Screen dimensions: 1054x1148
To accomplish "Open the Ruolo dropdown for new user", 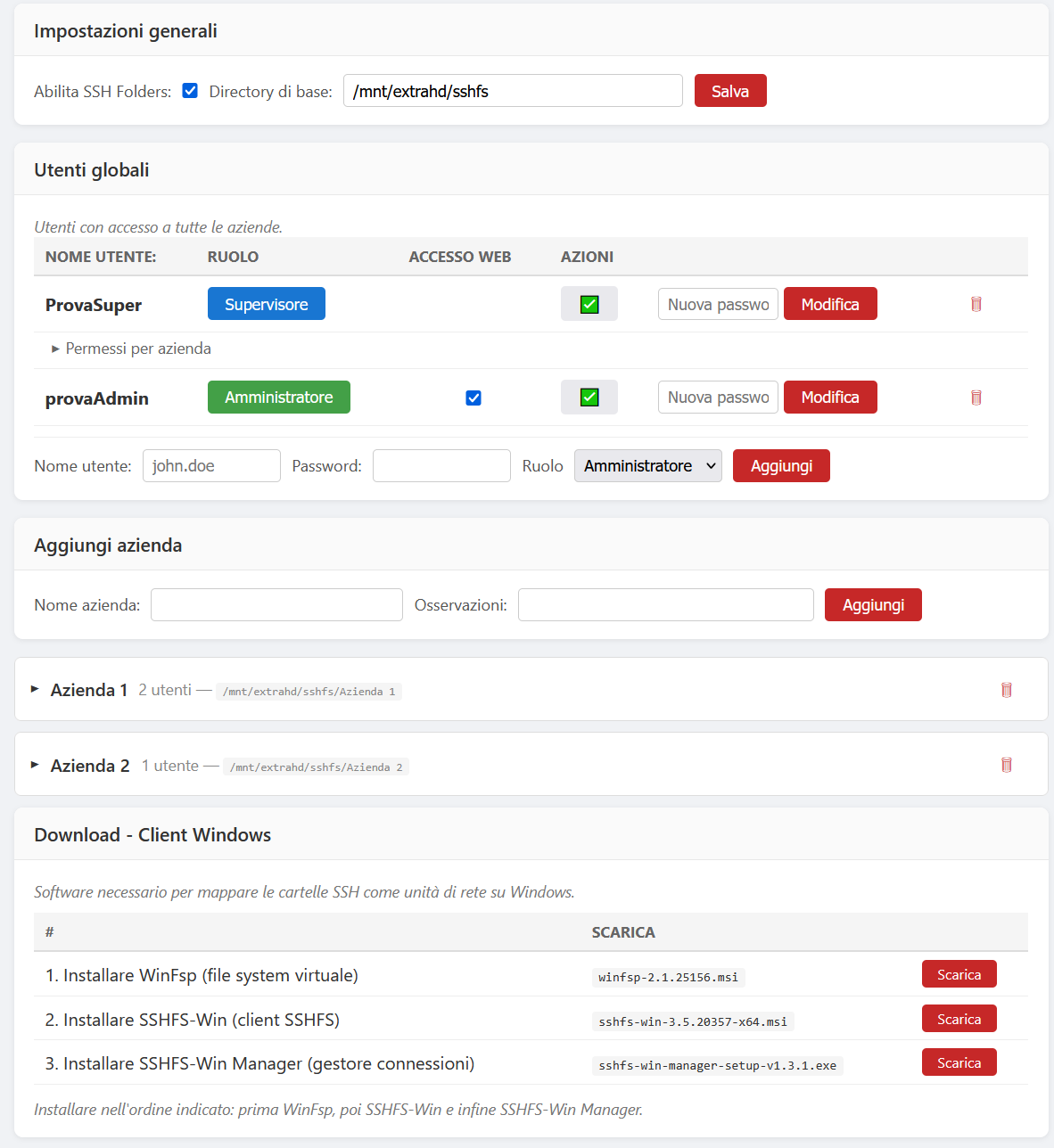I will click(x=647, y=466).
